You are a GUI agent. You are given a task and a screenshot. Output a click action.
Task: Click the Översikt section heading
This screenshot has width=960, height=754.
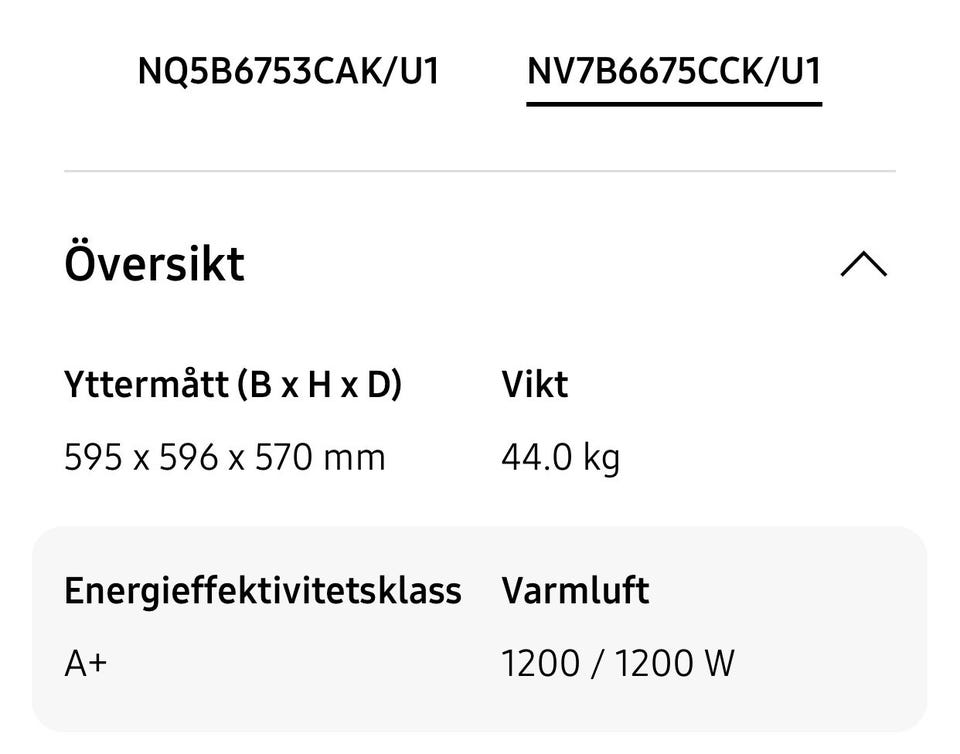[154, 264]
